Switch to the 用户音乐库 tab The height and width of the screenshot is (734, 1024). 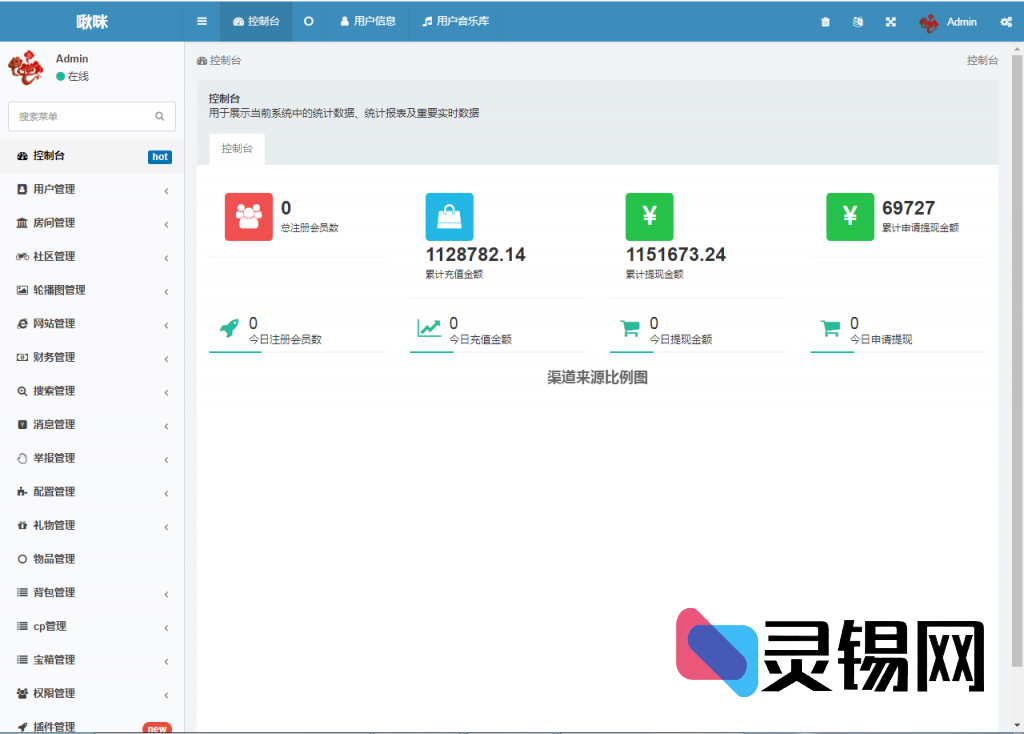point(455,21)
